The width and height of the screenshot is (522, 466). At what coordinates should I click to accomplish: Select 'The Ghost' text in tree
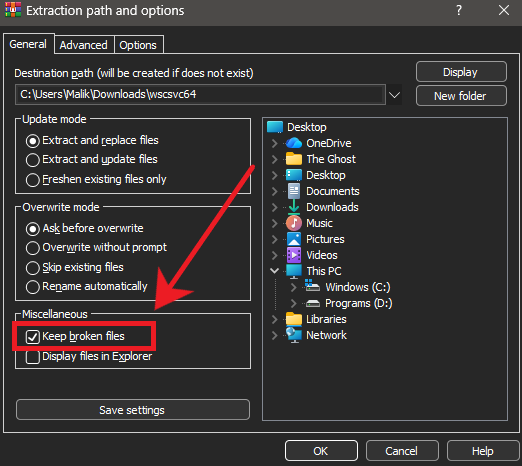(x=331, y=159)
